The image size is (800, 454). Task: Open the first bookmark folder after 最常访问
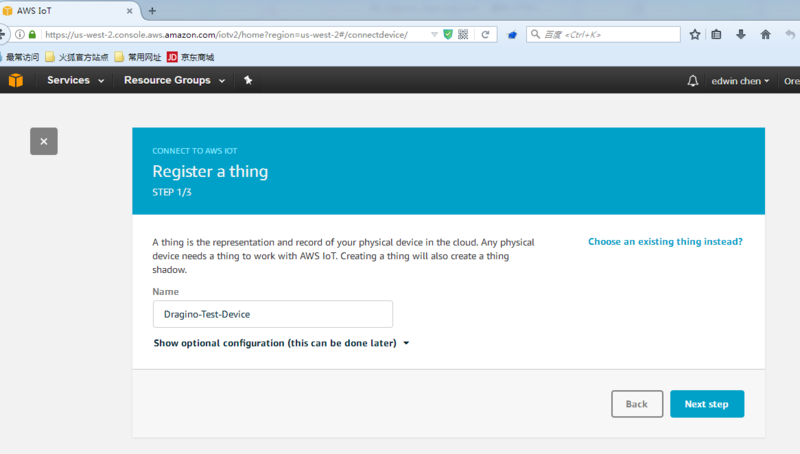click(x=77, y=57)
